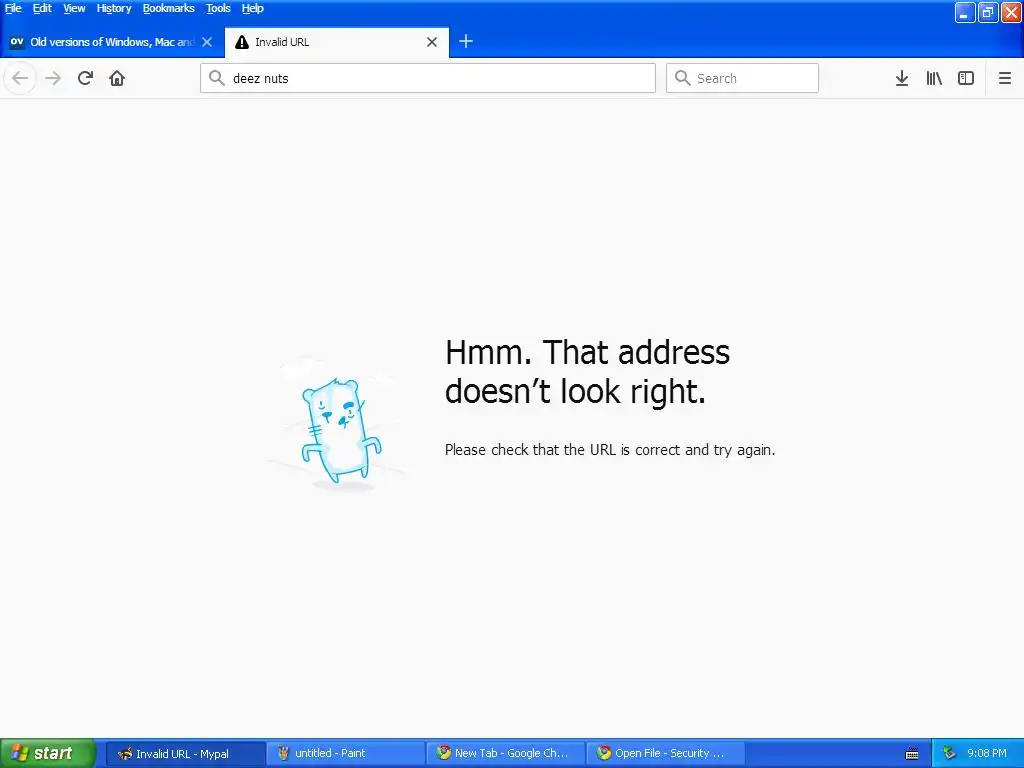Switch to New Tab - Google Chrome taskbar item
Viewport: 1024px width, 768px height.
(505, 753)
